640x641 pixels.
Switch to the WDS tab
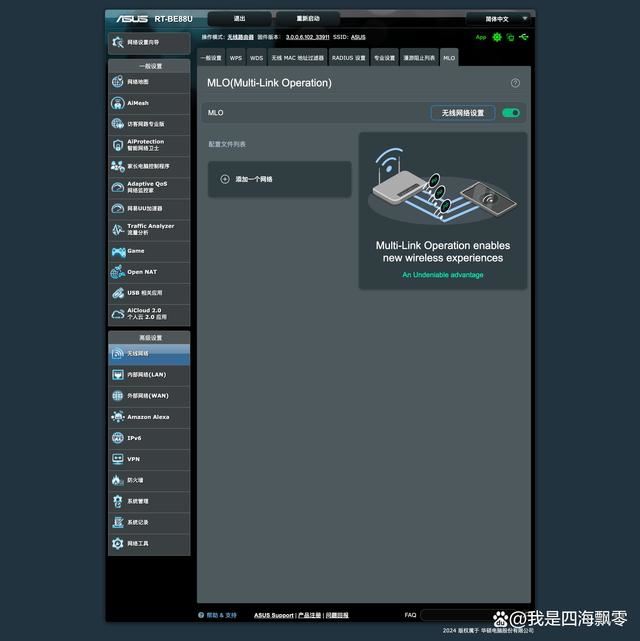click(x=257, y=58)
